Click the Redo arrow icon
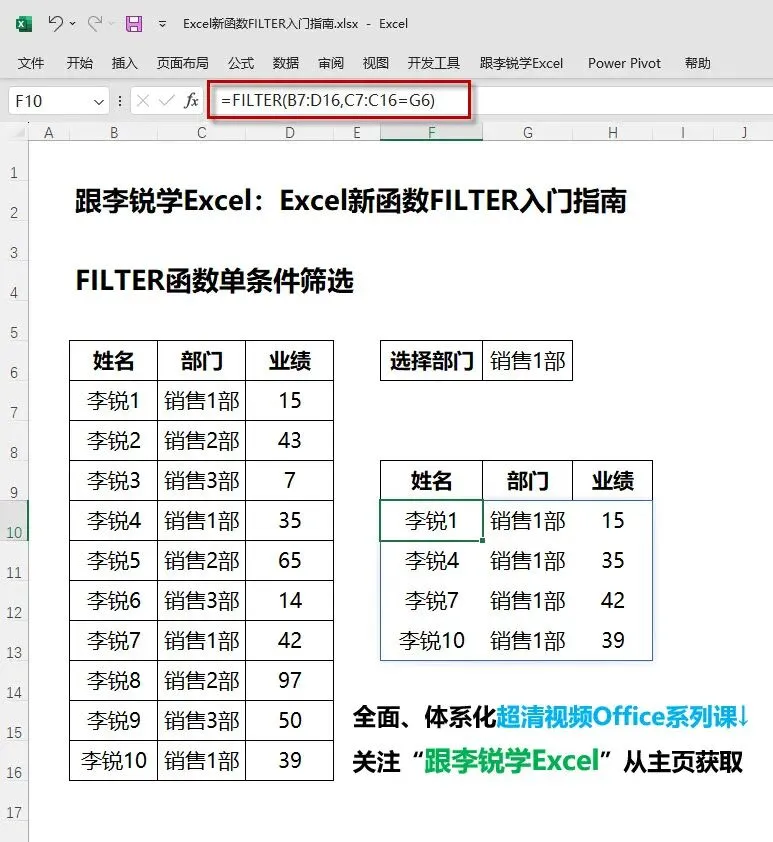 coord(95,23)
